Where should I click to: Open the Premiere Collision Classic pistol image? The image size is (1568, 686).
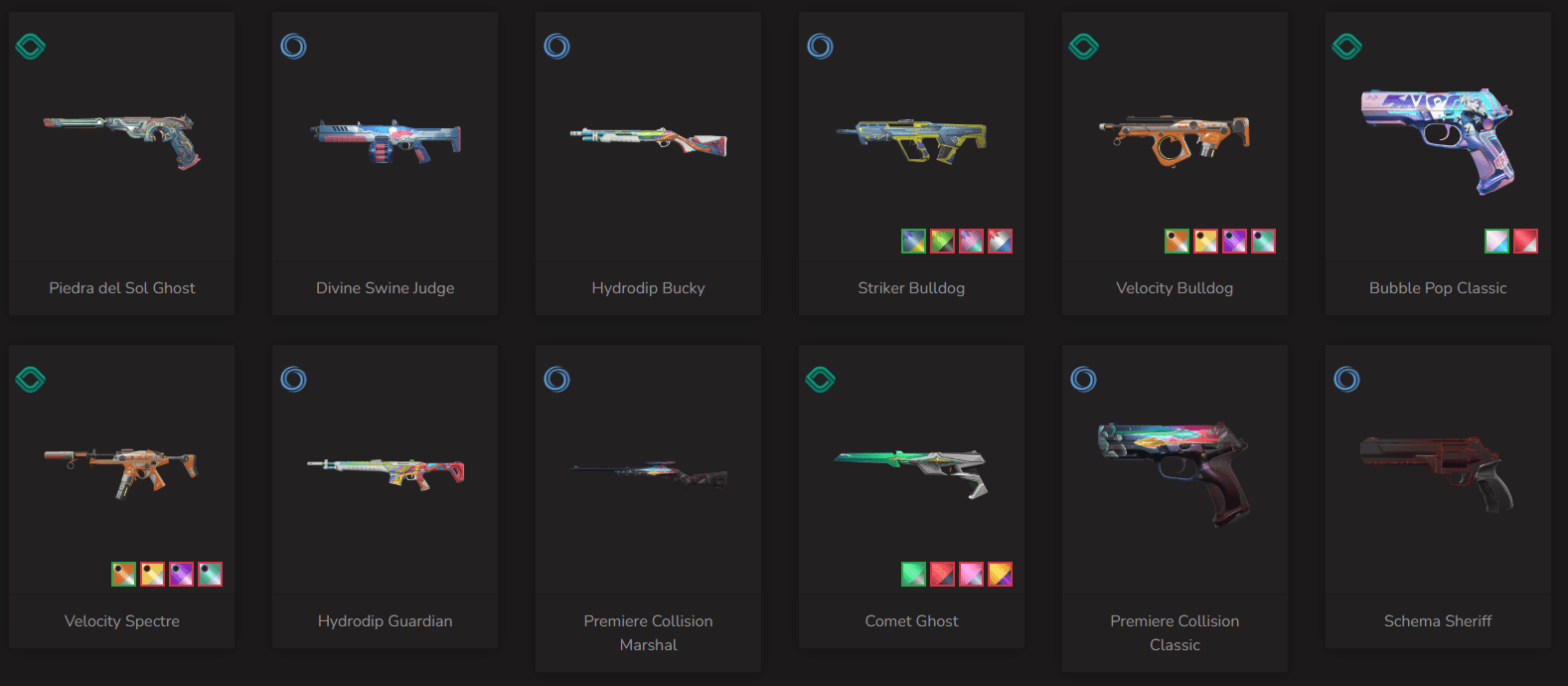pyautogui.click(x=1175, y=473)
